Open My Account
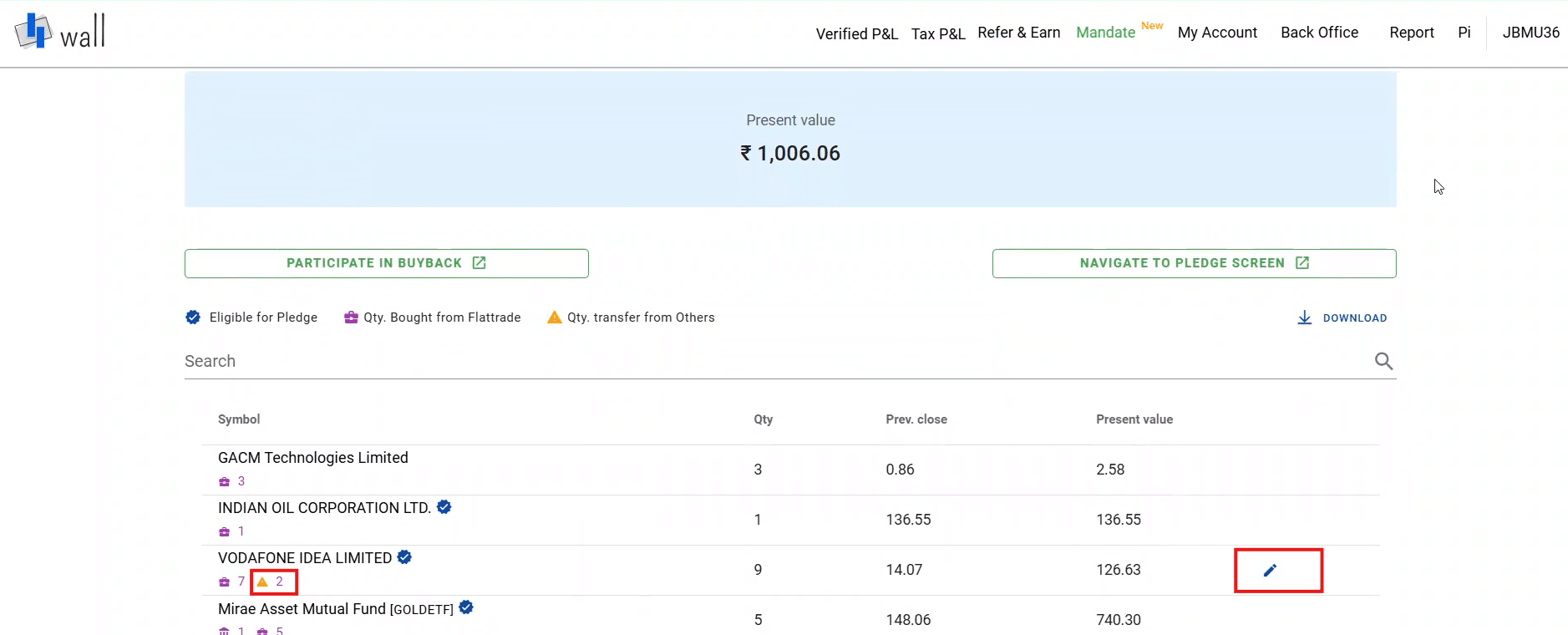This screenshot has width=1568, height=635. (1217, 33)
